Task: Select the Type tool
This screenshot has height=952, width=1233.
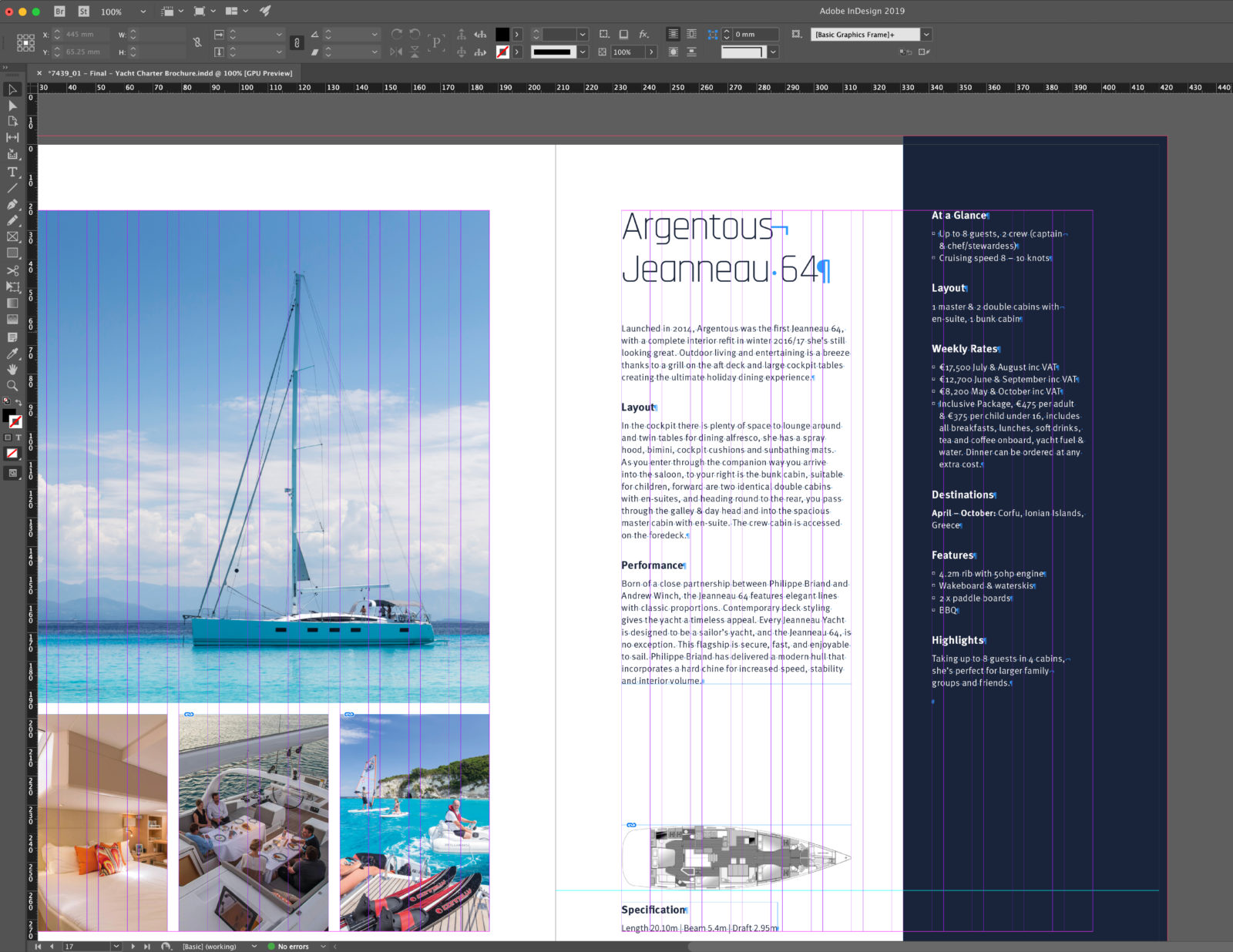Action: 12,172
